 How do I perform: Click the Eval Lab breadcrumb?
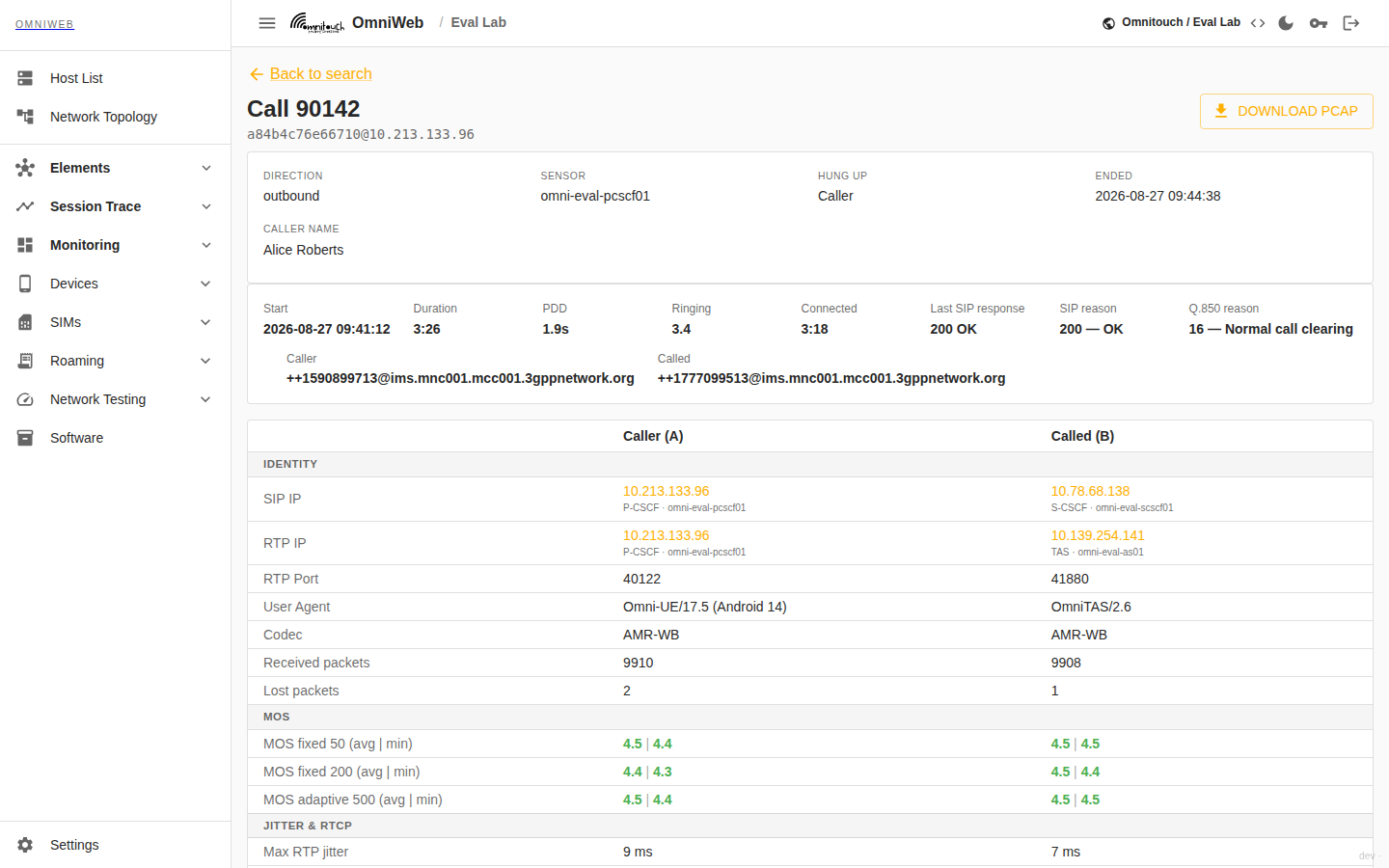tap(478, 22)
